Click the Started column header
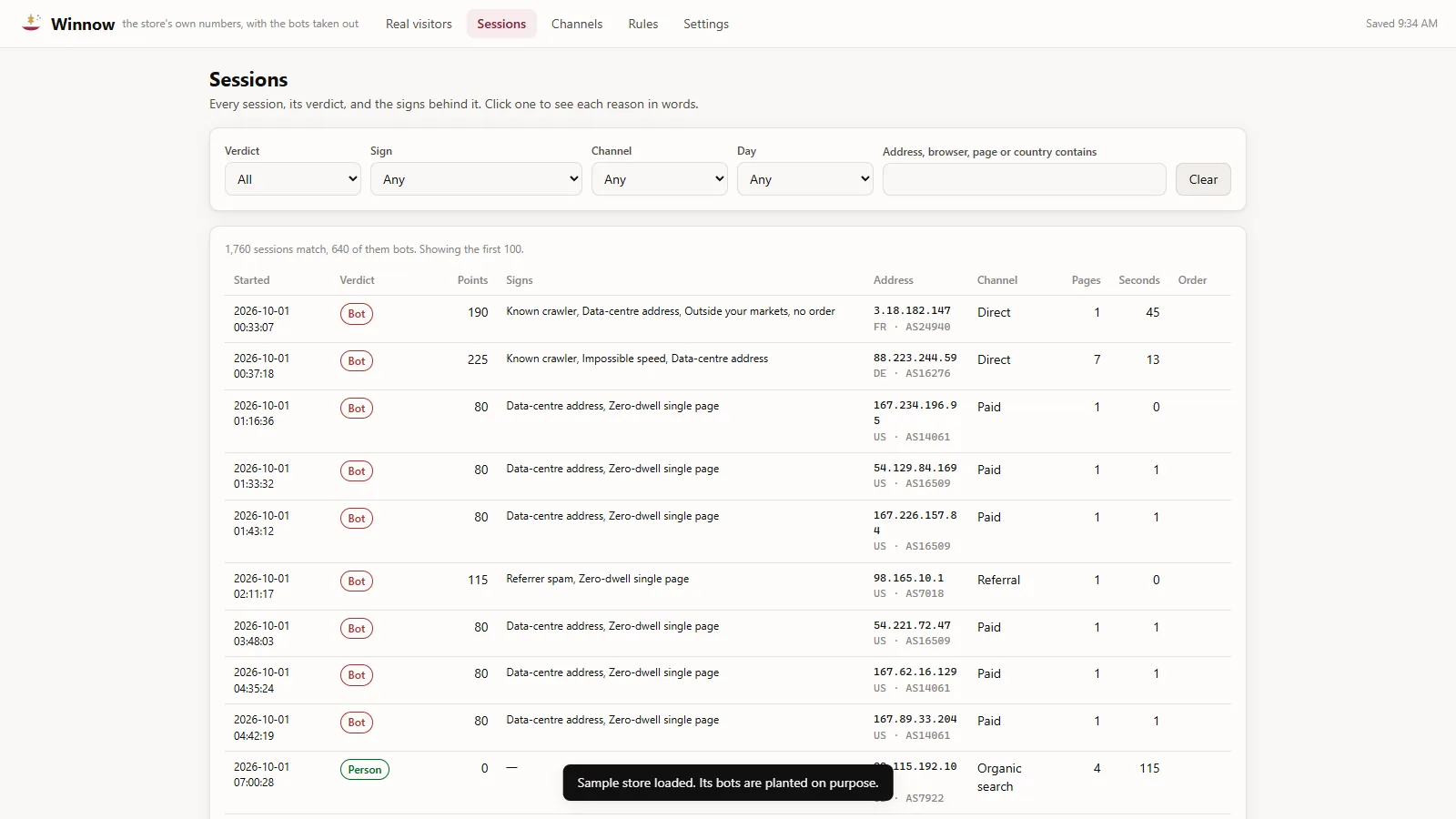 click(x=252, y=280)
